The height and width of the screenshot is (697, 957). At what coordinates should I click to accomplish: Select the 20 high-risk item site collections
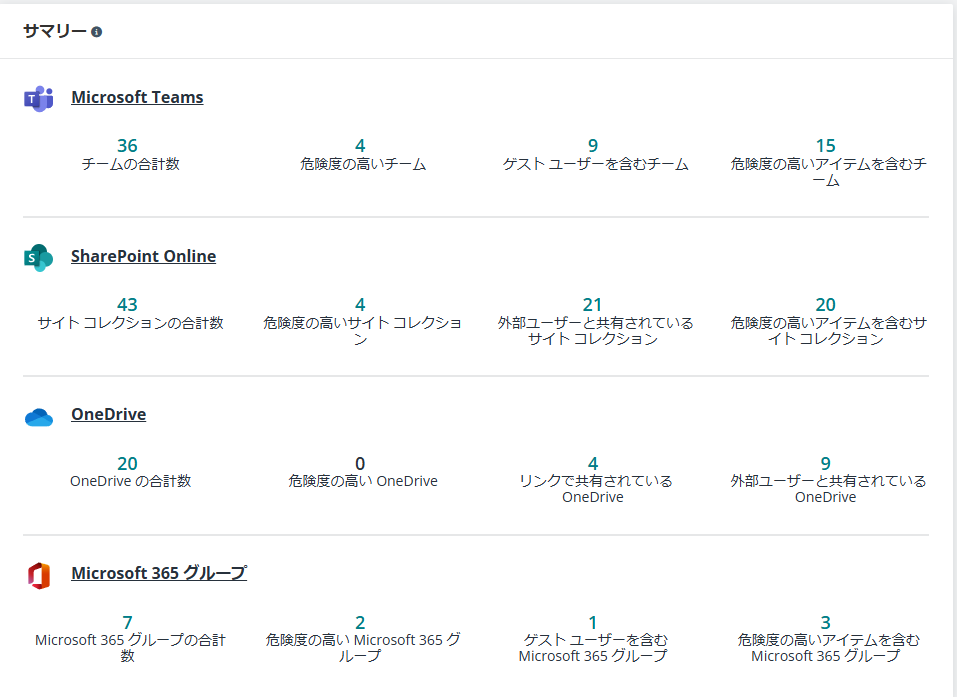pyautogui.click(x=825, y=305)
